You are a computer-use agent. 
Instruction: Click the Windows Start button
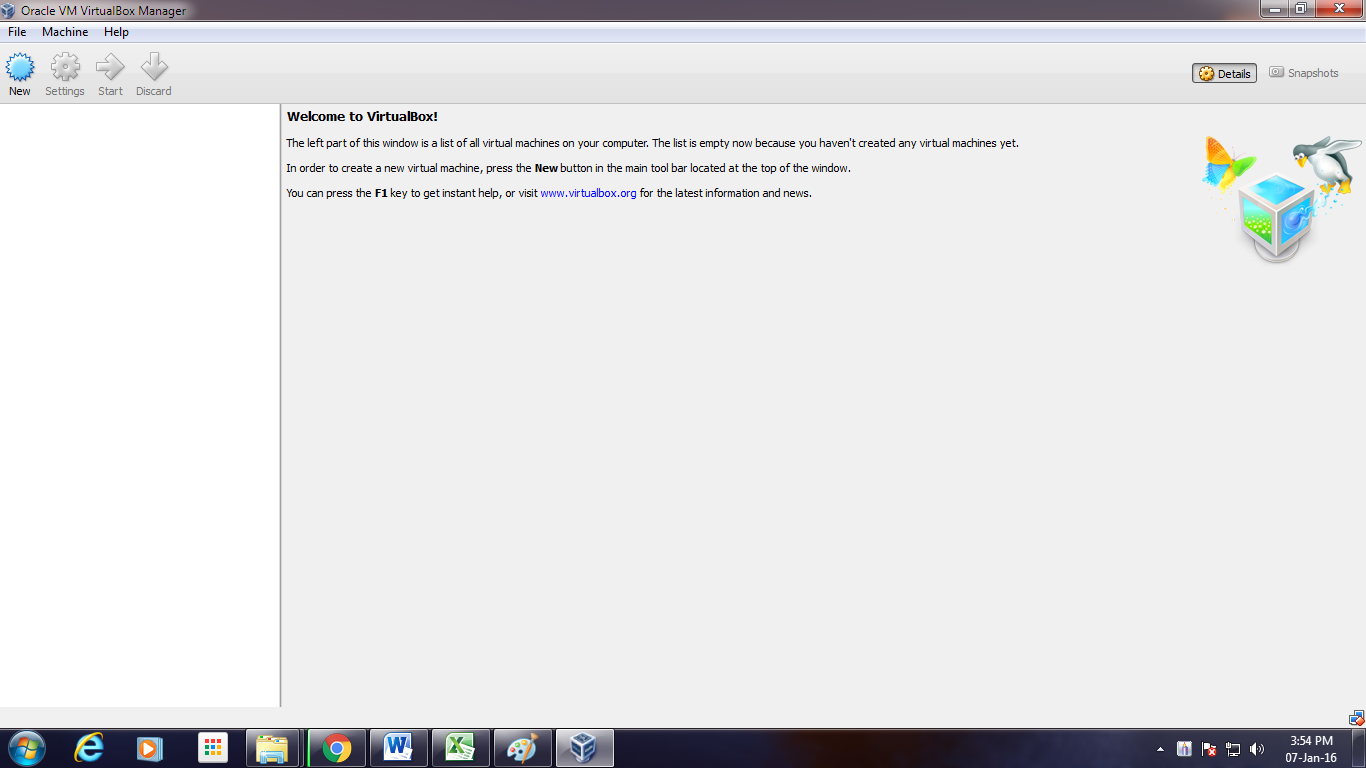click(x=26, y=748)
